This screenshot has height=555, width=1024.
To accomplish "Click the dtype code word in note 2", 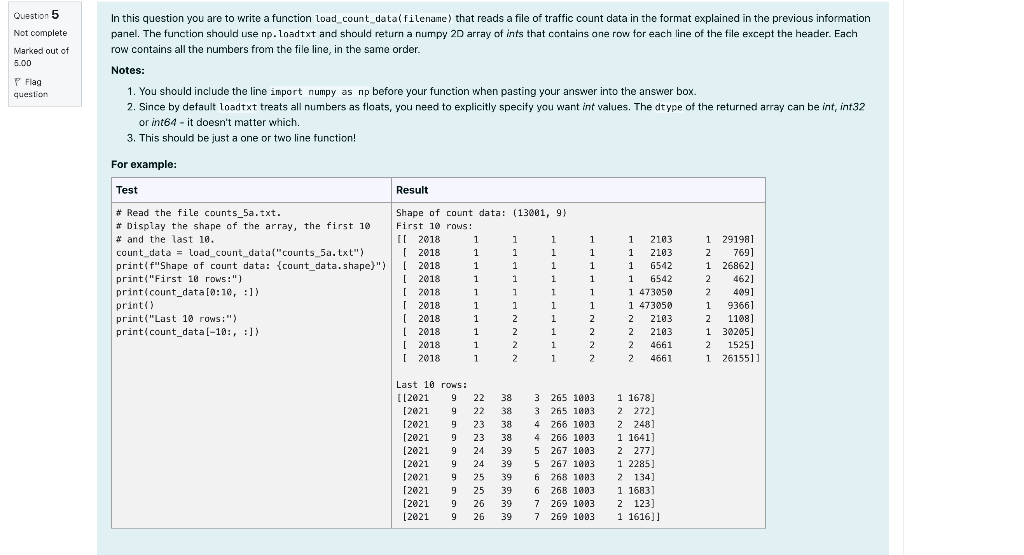I will click(x=668, y=107).
